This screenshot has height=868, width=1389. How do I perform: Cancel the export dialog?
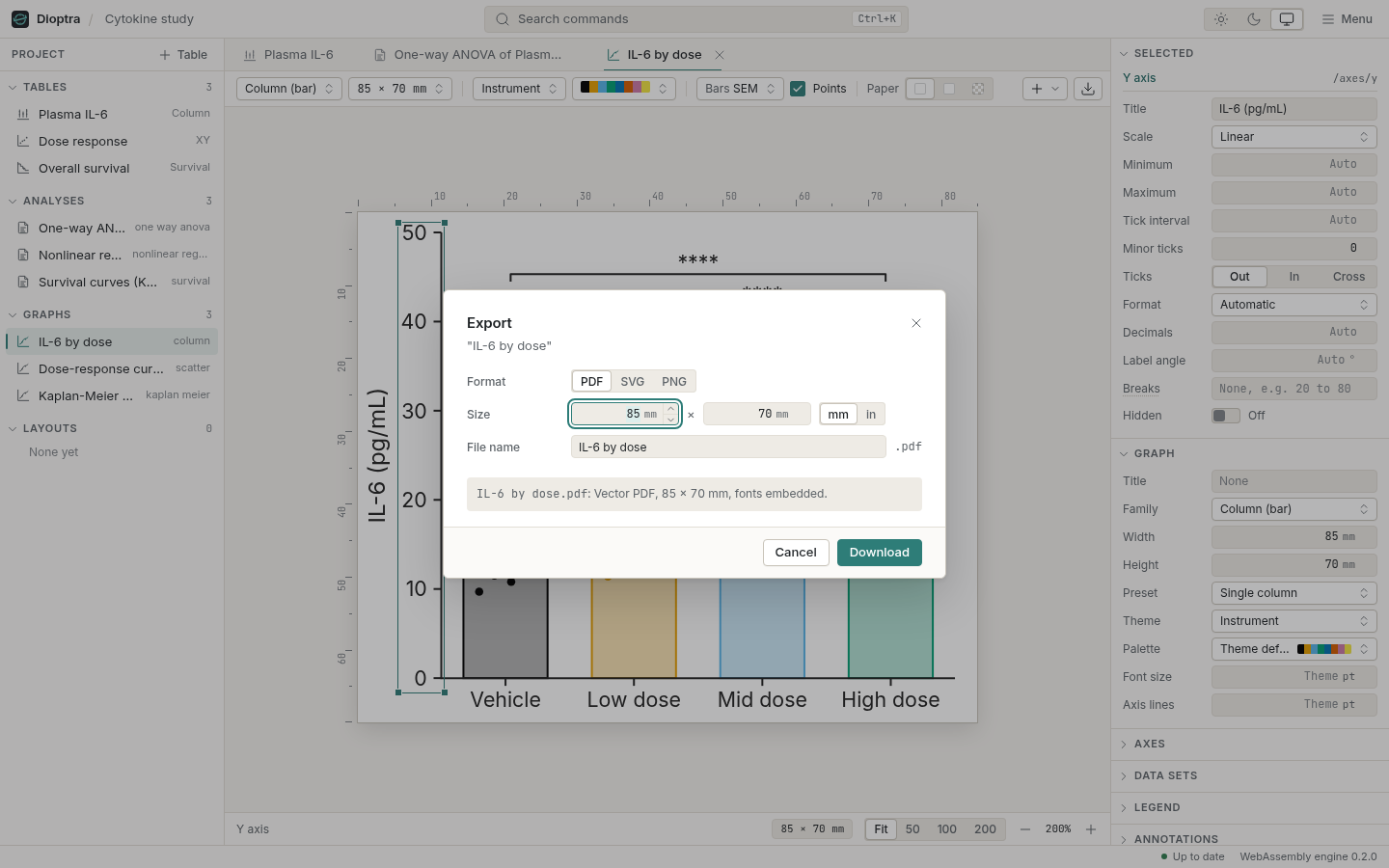click(796, 553)
